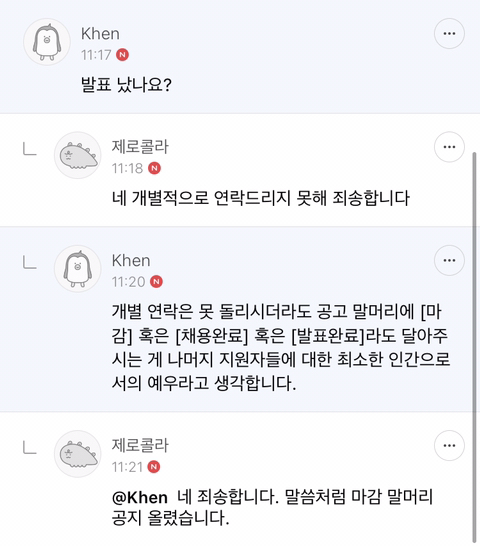The width and height of the screenshot is (480, 546).
Task: Open 제로콜라 username on the 11:18 reply
Action: [x=140, y=147]
